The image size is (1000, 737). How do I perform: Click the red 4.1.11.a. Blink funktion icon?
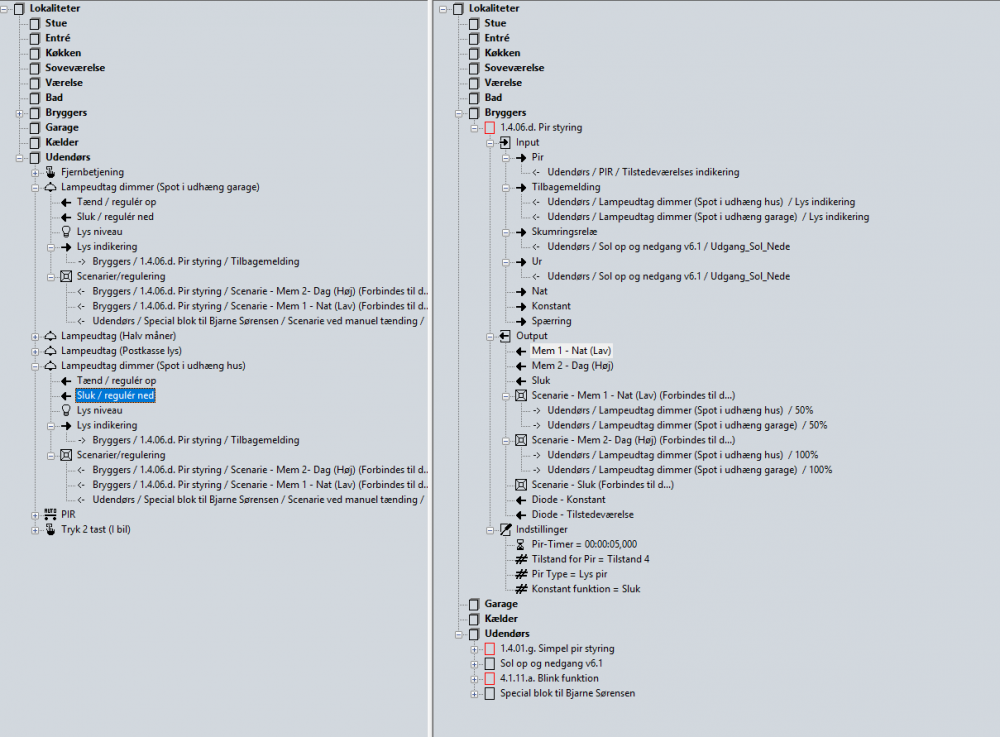tap(489, 678)
